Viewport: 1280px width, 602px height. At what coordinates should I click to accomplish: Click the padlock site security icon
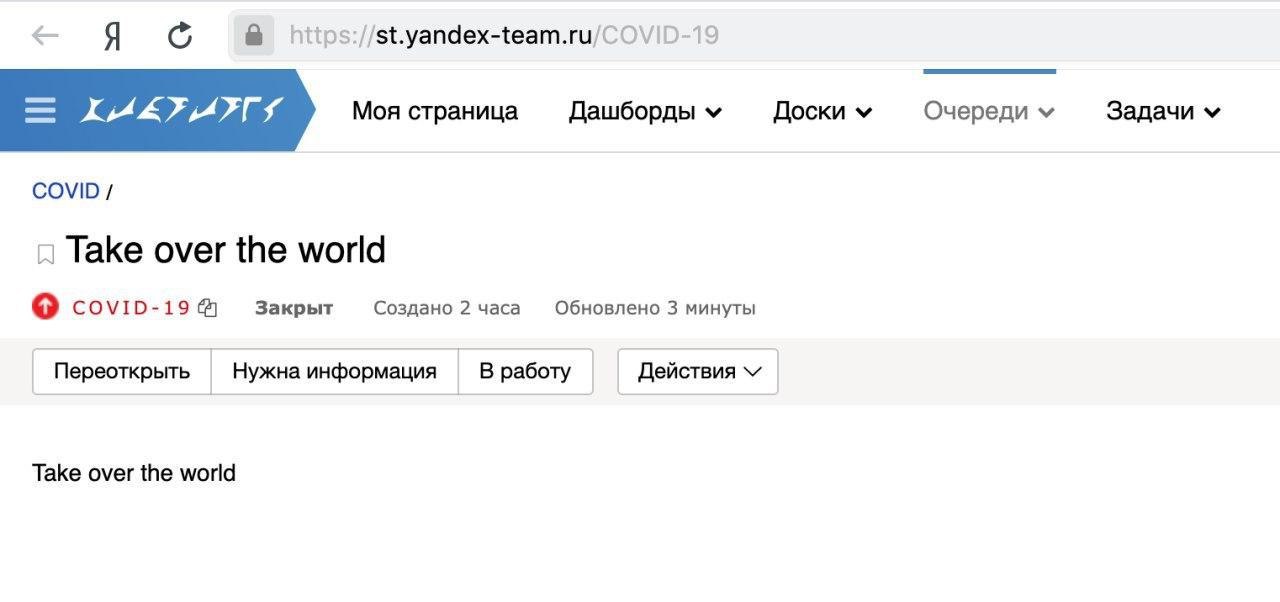(253, 36)
